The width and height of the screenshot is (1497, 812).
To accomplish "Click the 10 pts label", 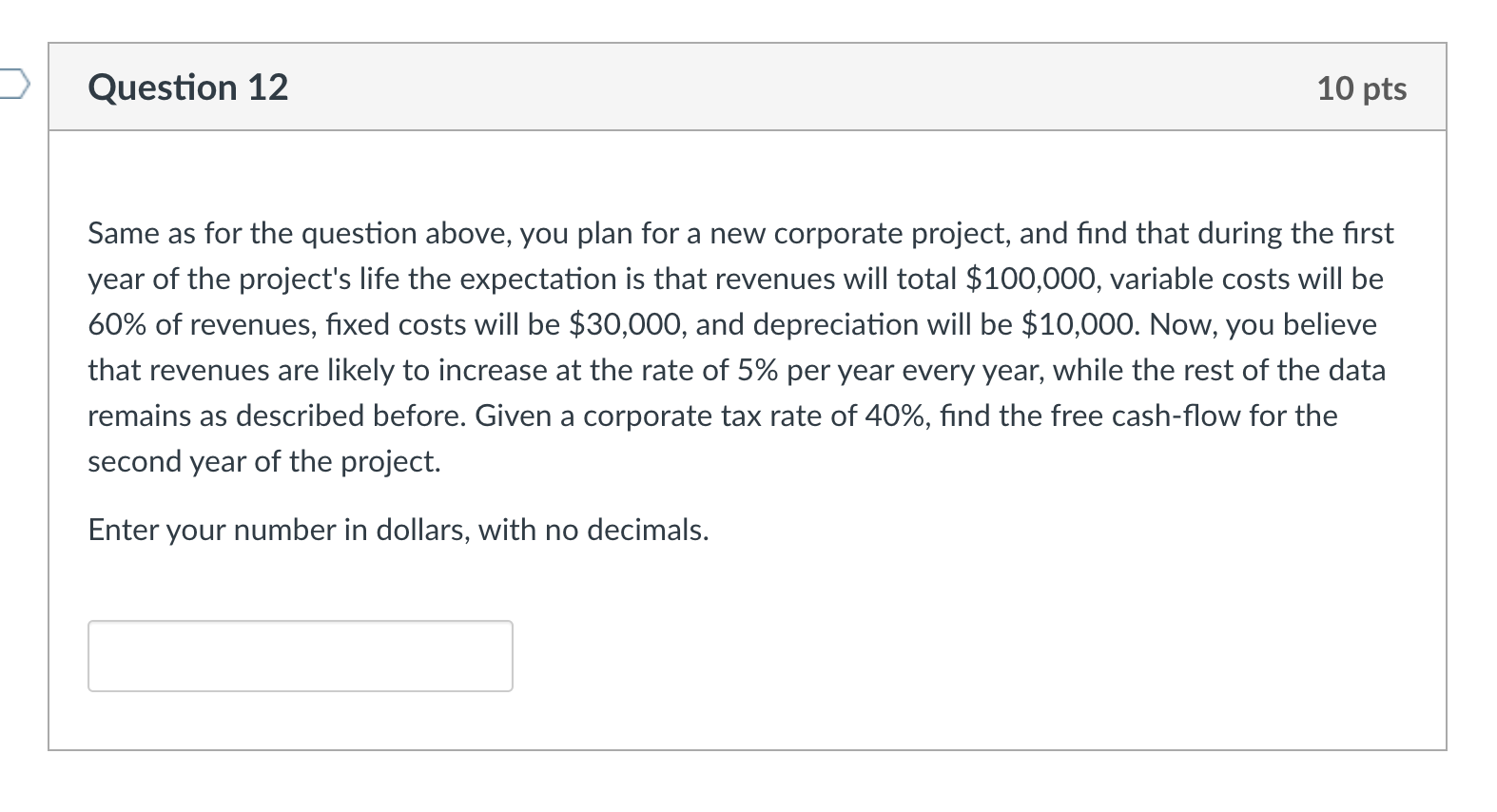I will 1361,88.
